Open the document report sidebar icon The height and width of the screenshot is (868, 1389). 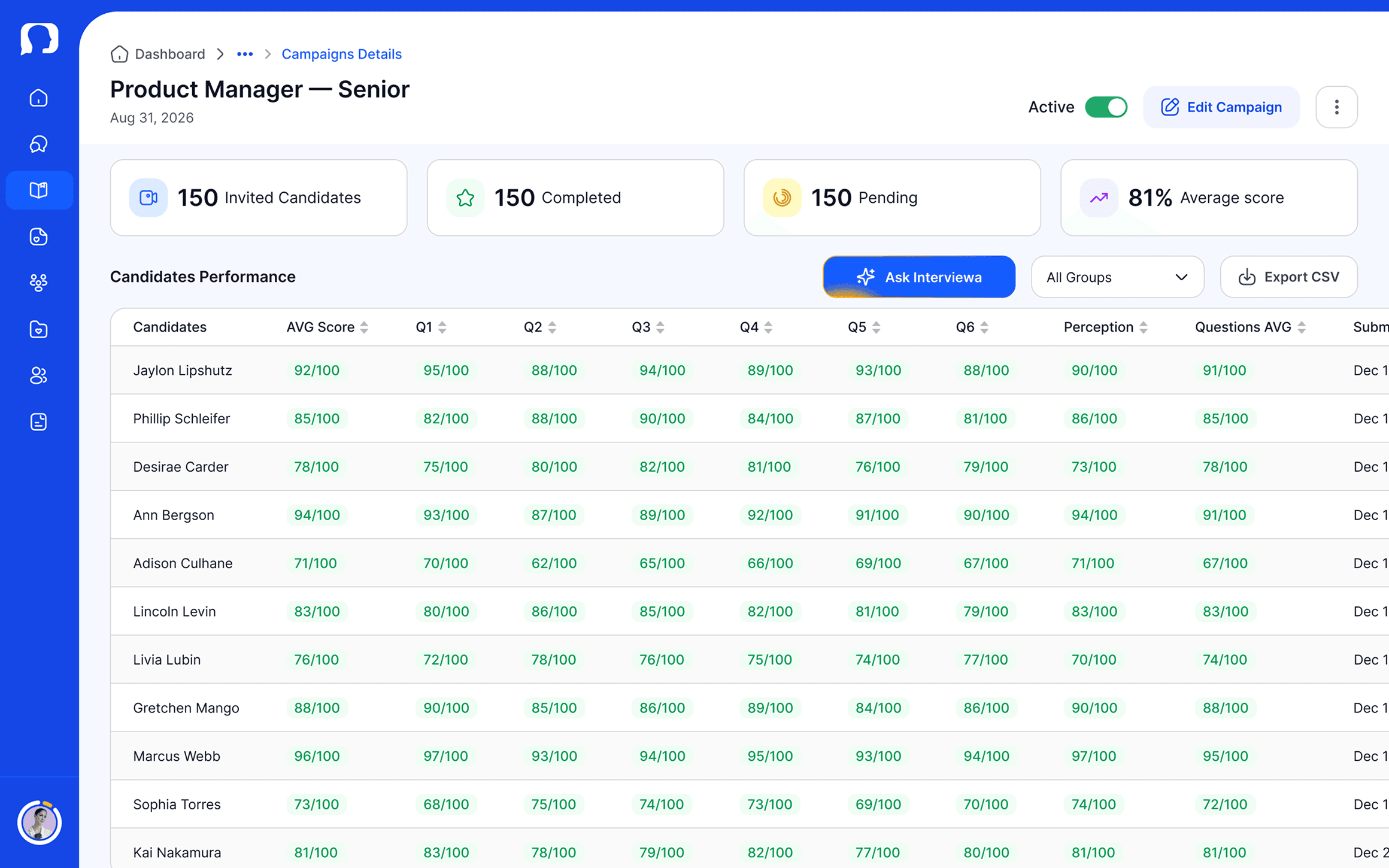point(39,422)
